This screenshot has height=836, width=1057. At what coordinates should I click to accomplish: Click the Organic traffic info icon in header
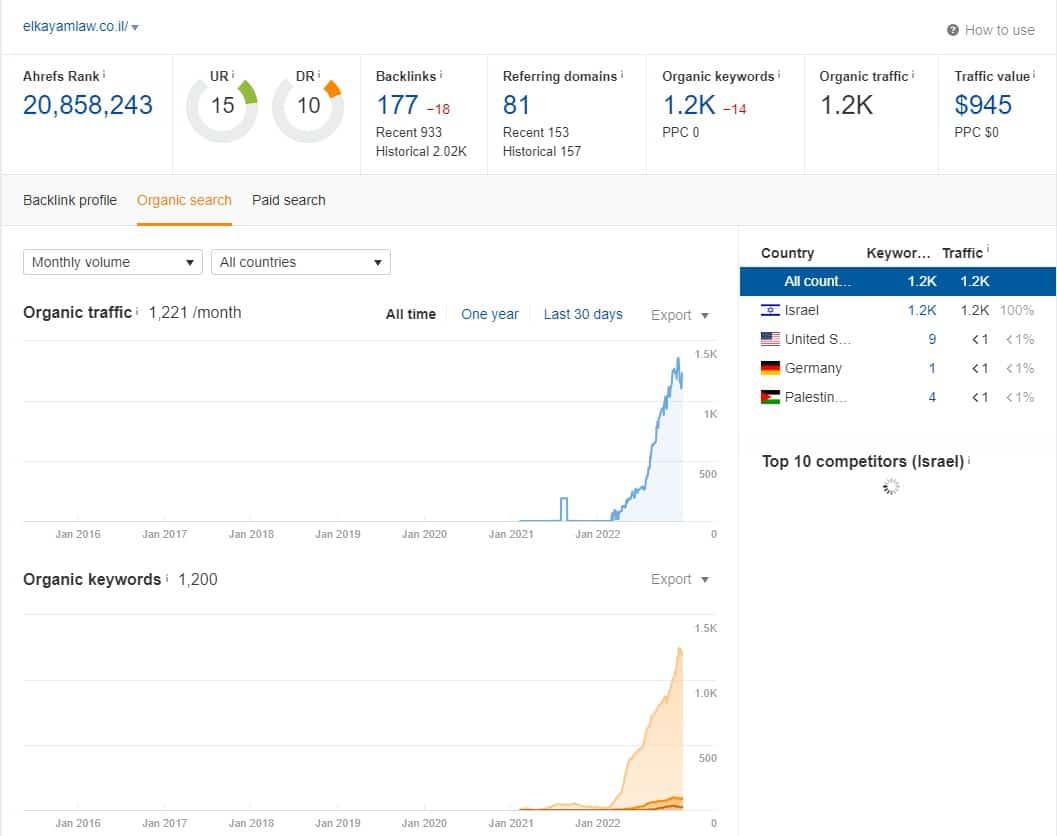(913, 74)
